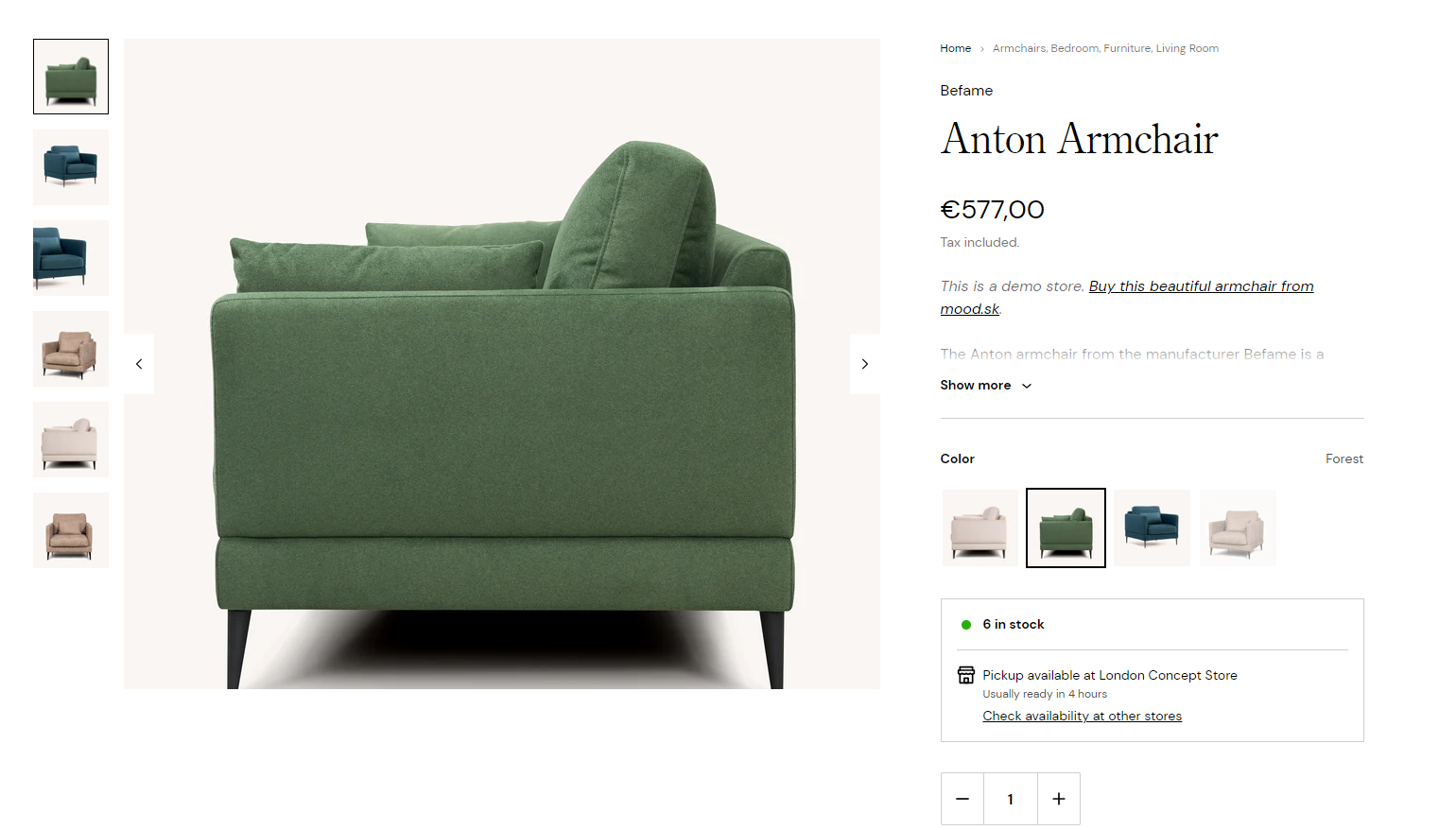View the green armchair front thumbnail
1456x830 pixels.
tap(71, 77)
